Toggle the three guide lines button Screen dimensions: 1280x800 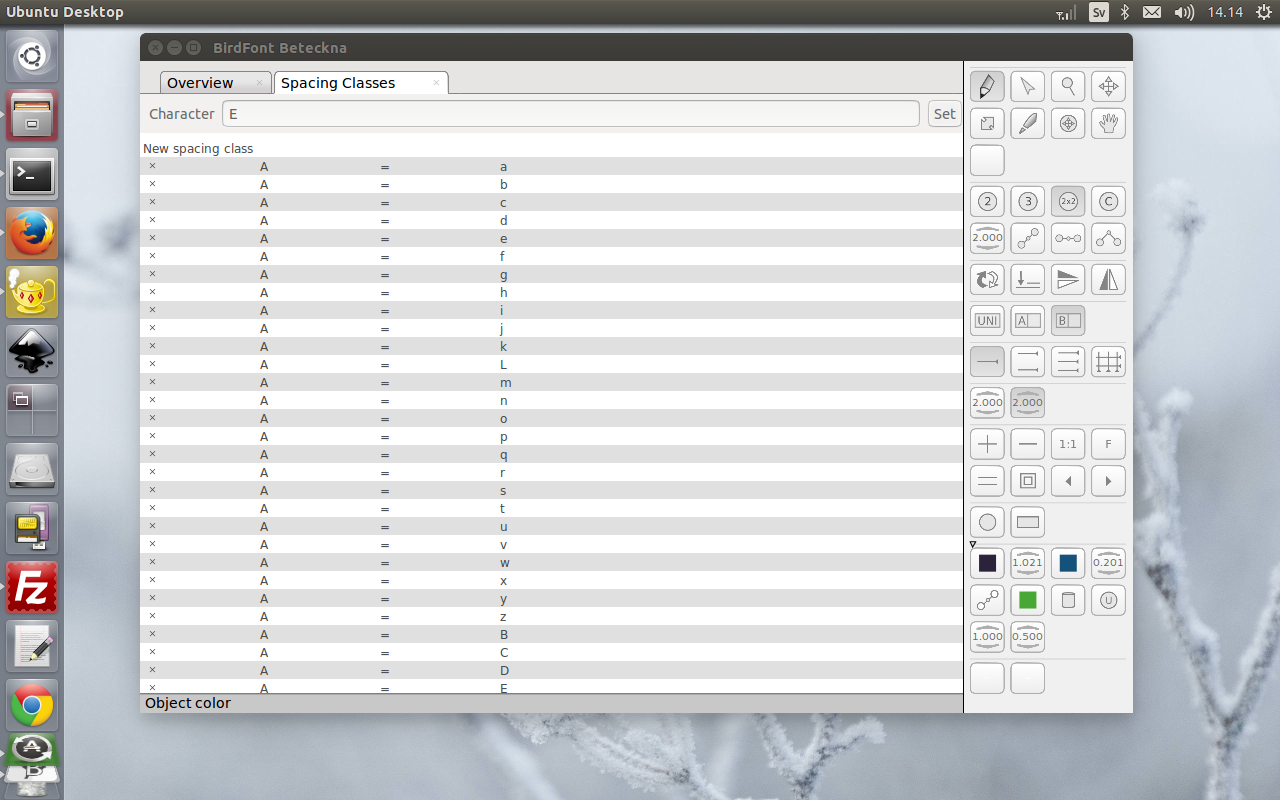pyautogui.click(x=1068, y=361)
